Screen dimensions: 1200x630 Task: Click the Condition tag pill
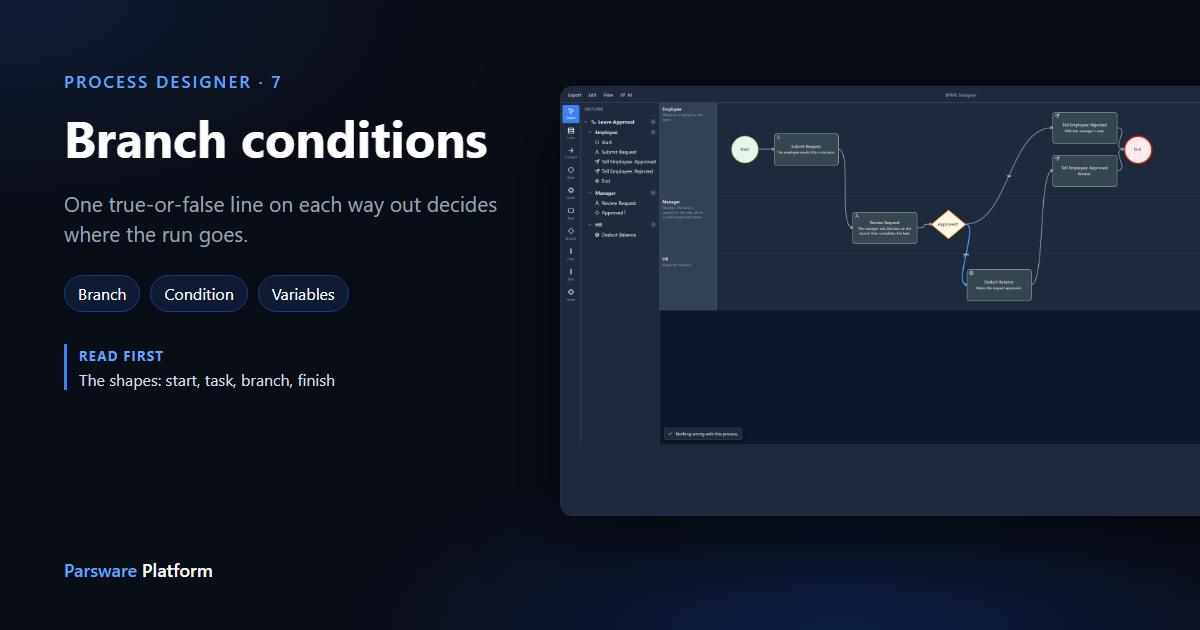(199, 294)
